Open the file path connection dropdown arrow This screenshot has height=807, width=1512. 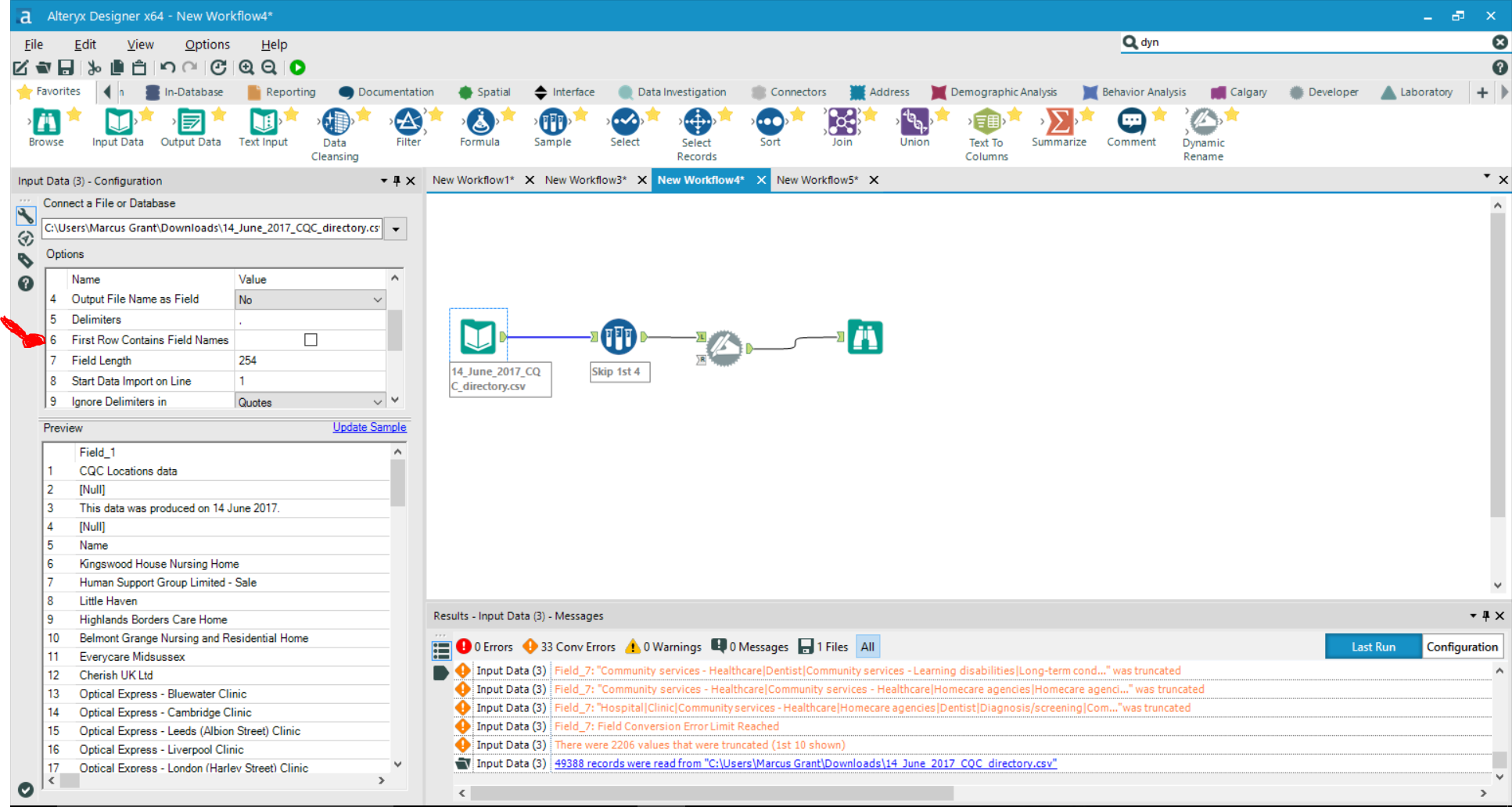396,229
